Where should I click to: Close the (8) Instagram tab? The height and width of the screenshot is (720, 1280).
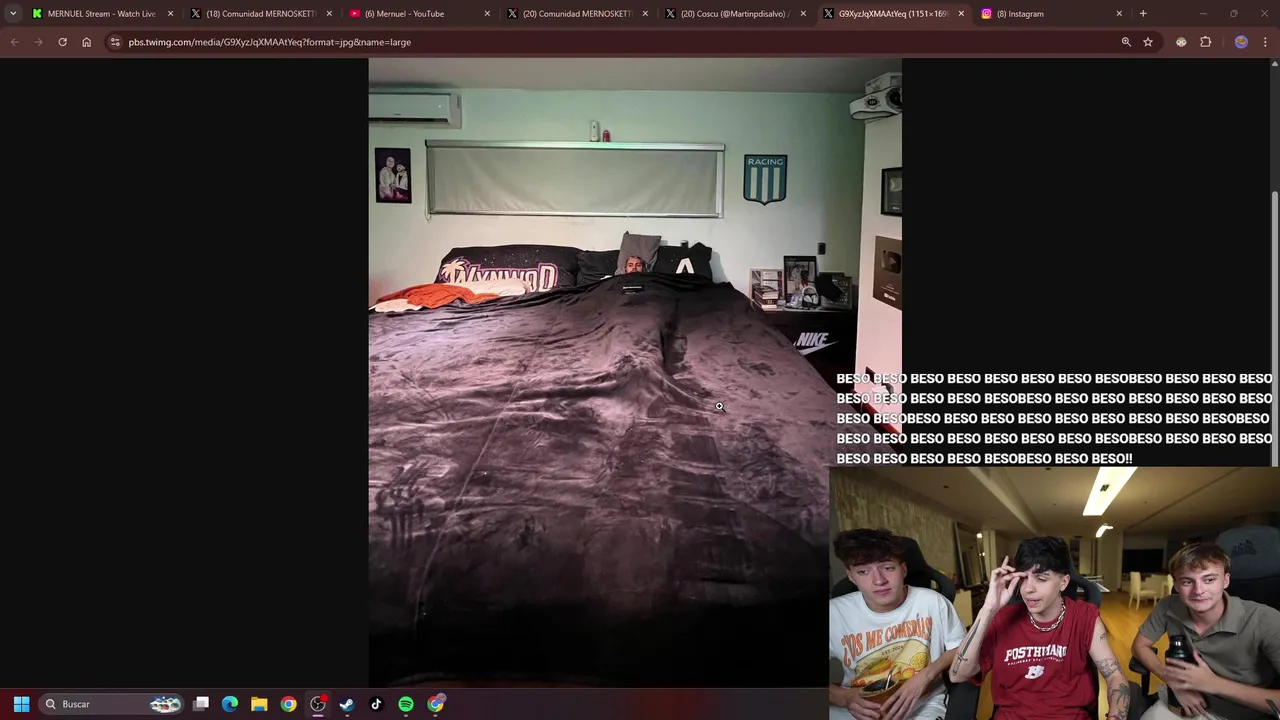1119,14
